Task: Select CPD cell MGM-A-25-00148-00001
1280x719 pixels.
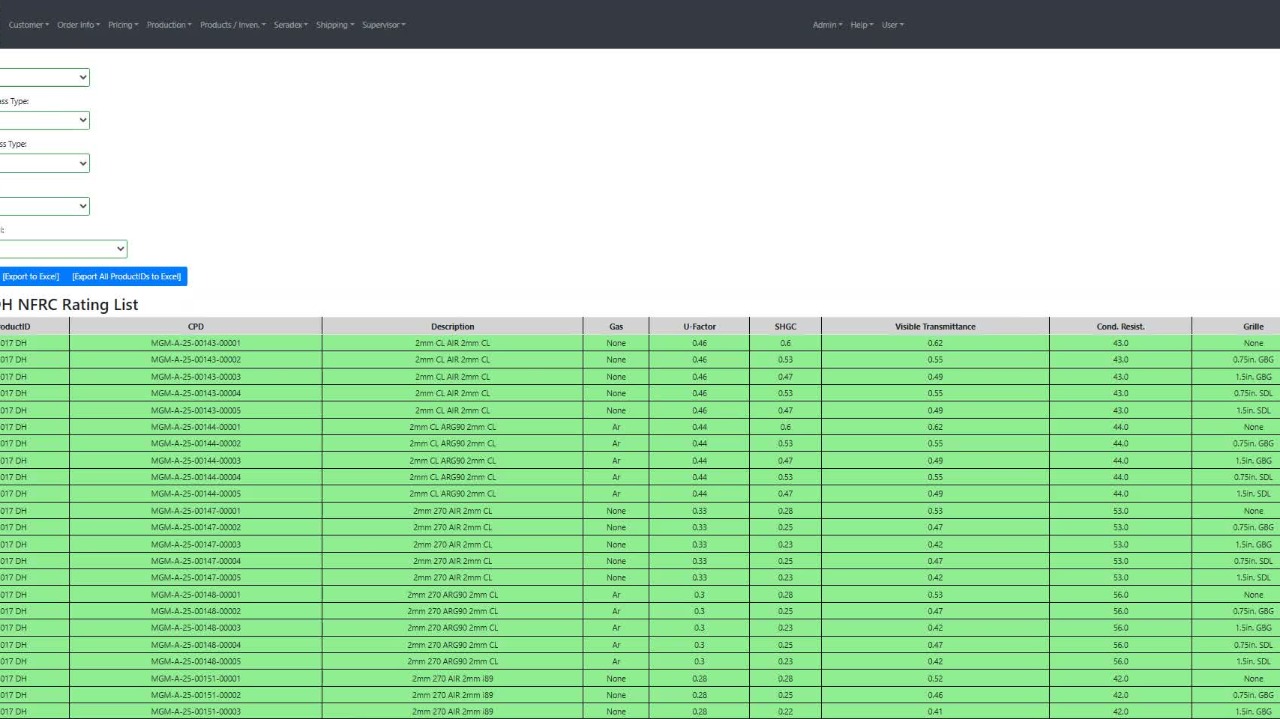Action: (196, 595)
